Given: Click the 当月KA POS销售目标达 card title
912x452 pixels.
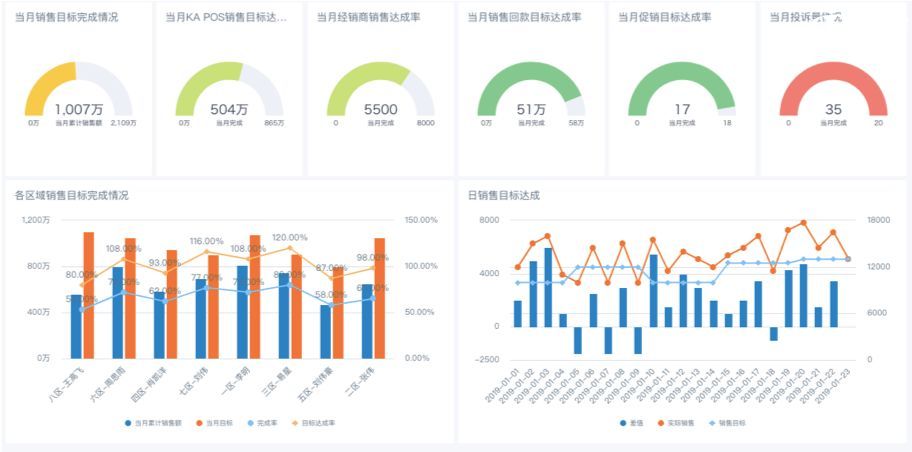Looking at the screenshot, I should coord(225,17).
